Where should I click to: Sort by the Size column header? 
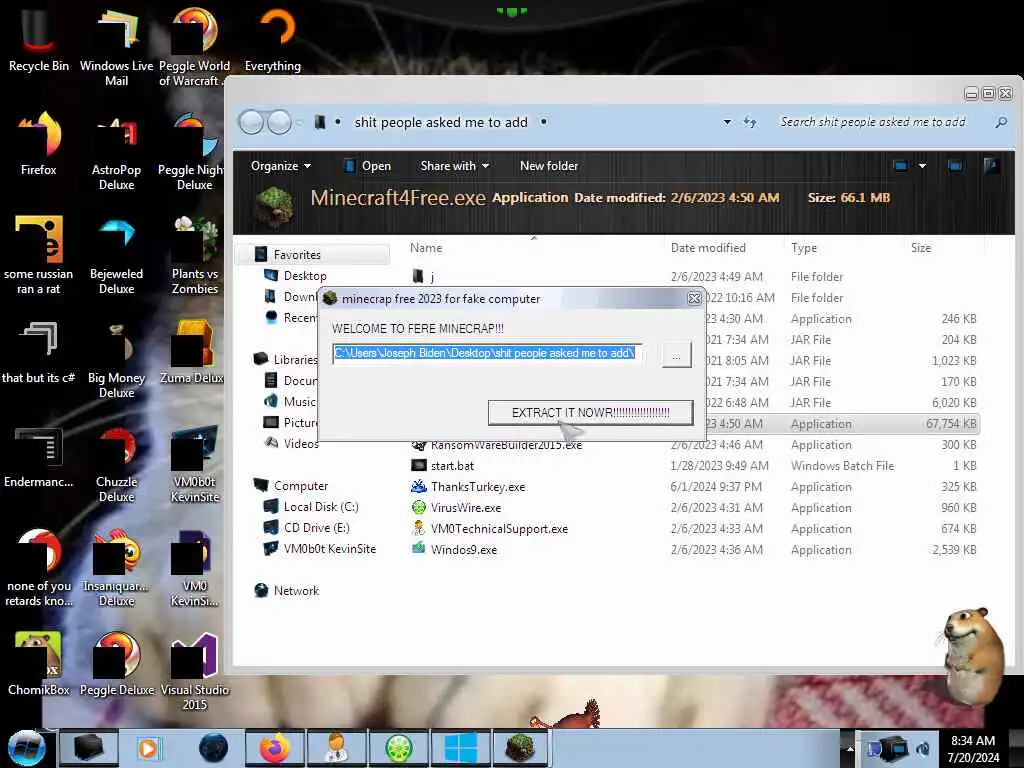point(921,248)
